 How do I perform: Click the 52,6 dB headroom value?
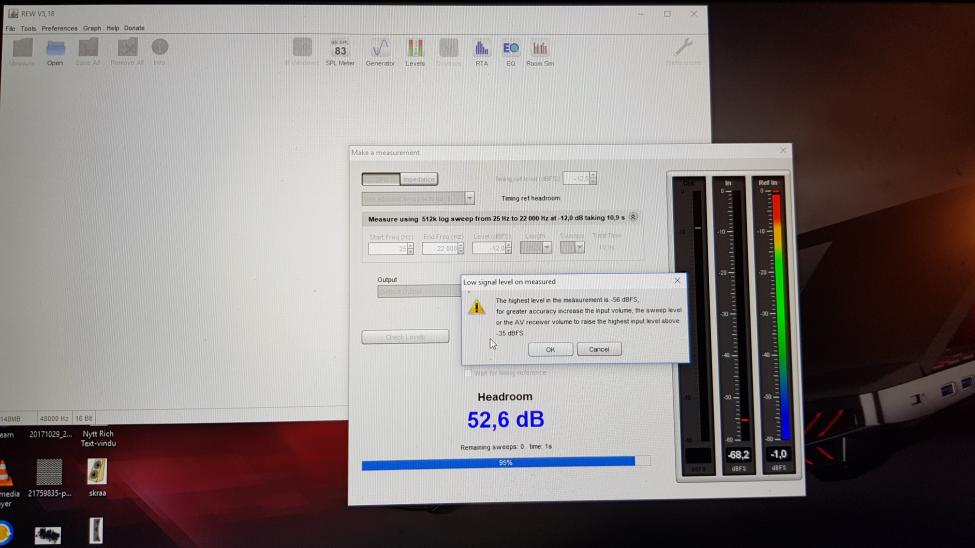506,420
